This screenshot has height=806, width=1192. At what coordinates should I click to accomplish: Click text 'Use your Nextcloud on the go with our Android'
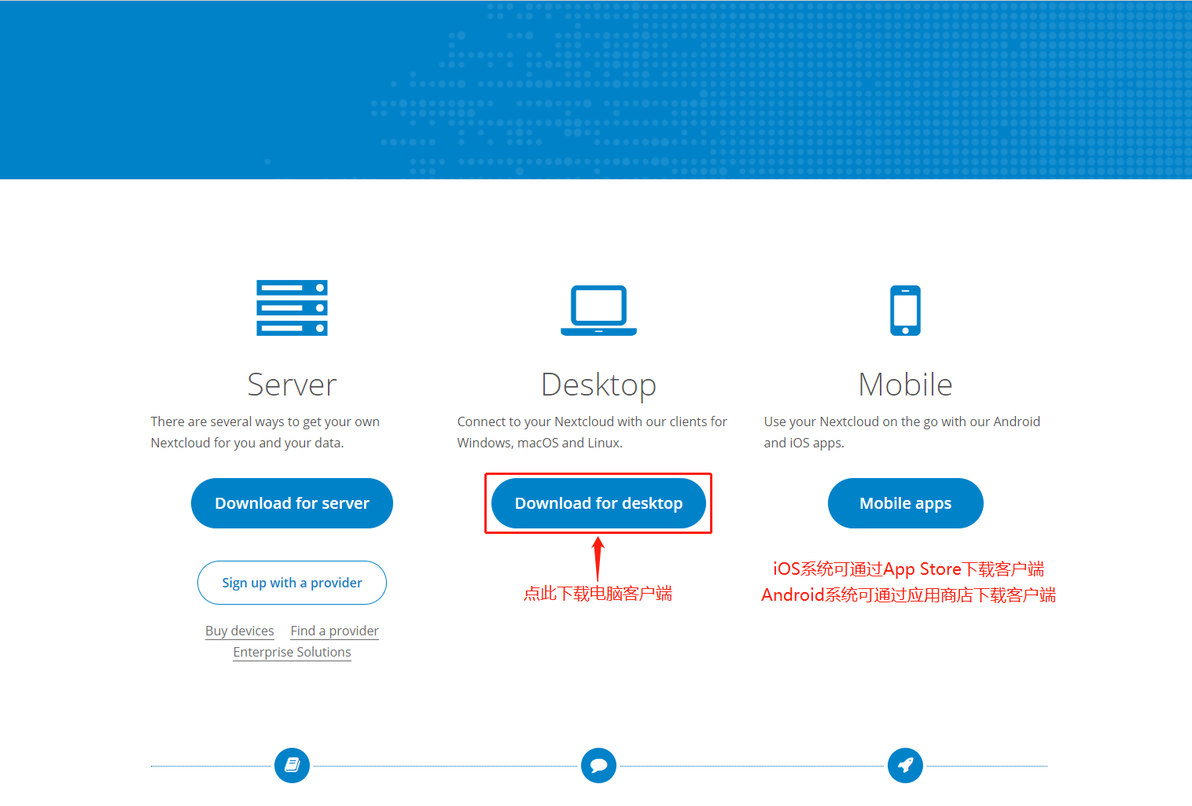(x=902, y=422)
